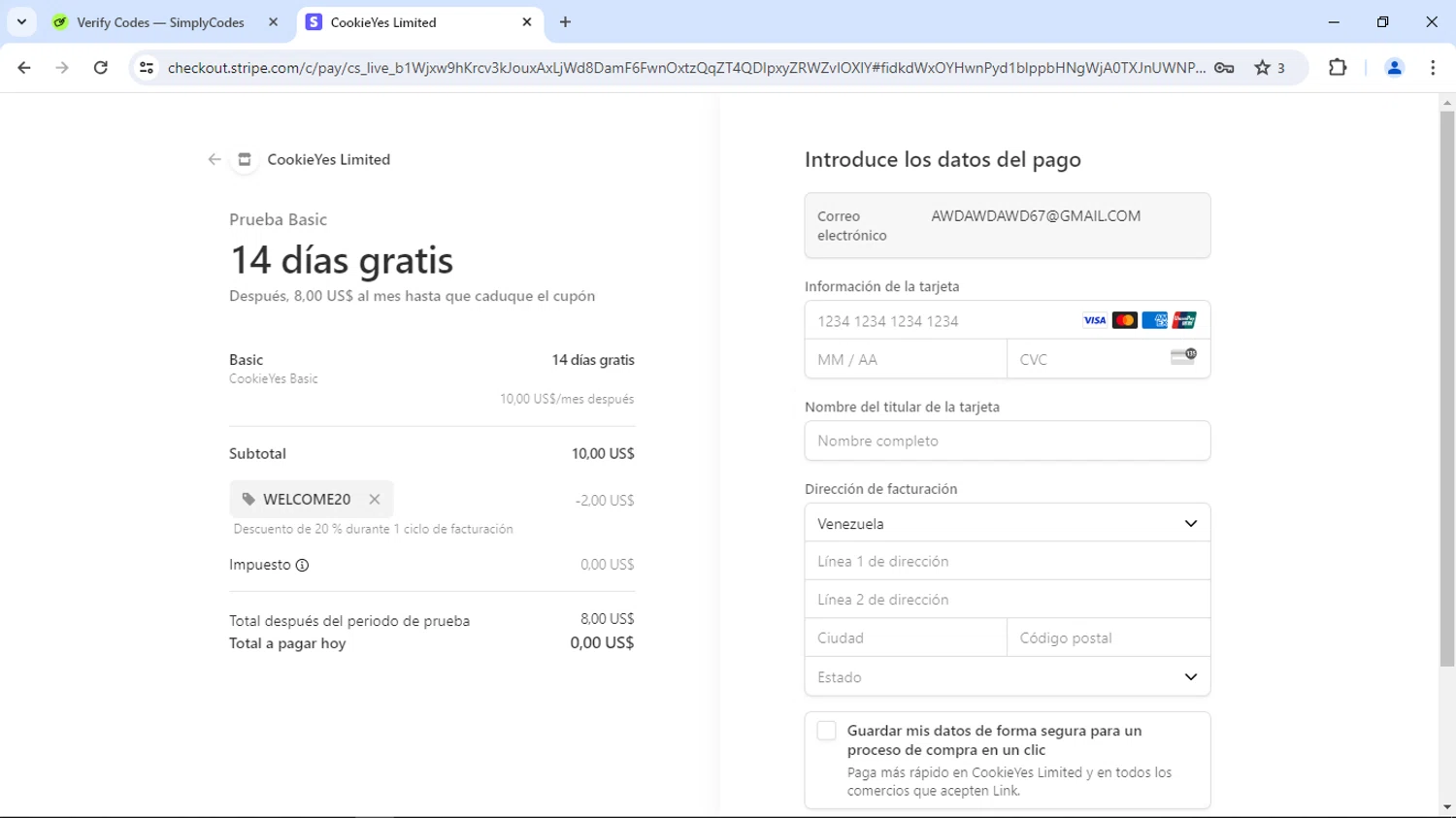Focus the Código postal field
Screen dimensions: 1456x818
point(1109,638)
